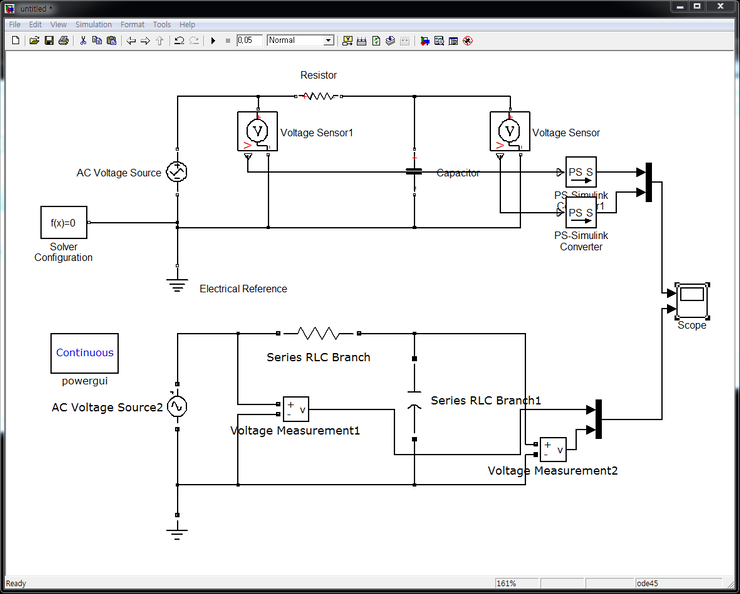The image size is (740, 594).
Task: Select the AC Voltage Source2 block symbol
Action: pos(177,407)
